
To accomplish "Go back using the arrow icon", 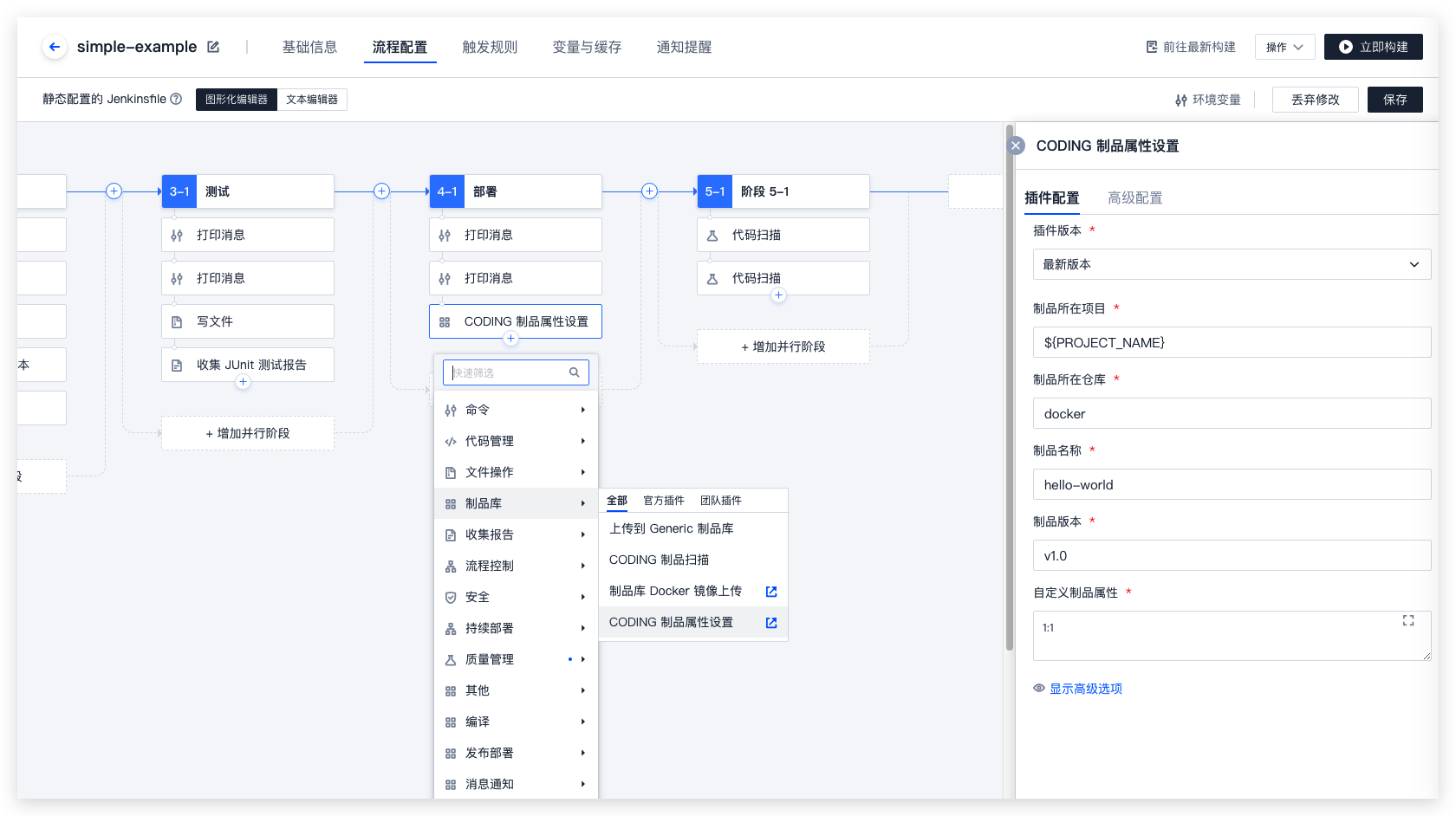I will pyautogui.click(x=55, y=47).
